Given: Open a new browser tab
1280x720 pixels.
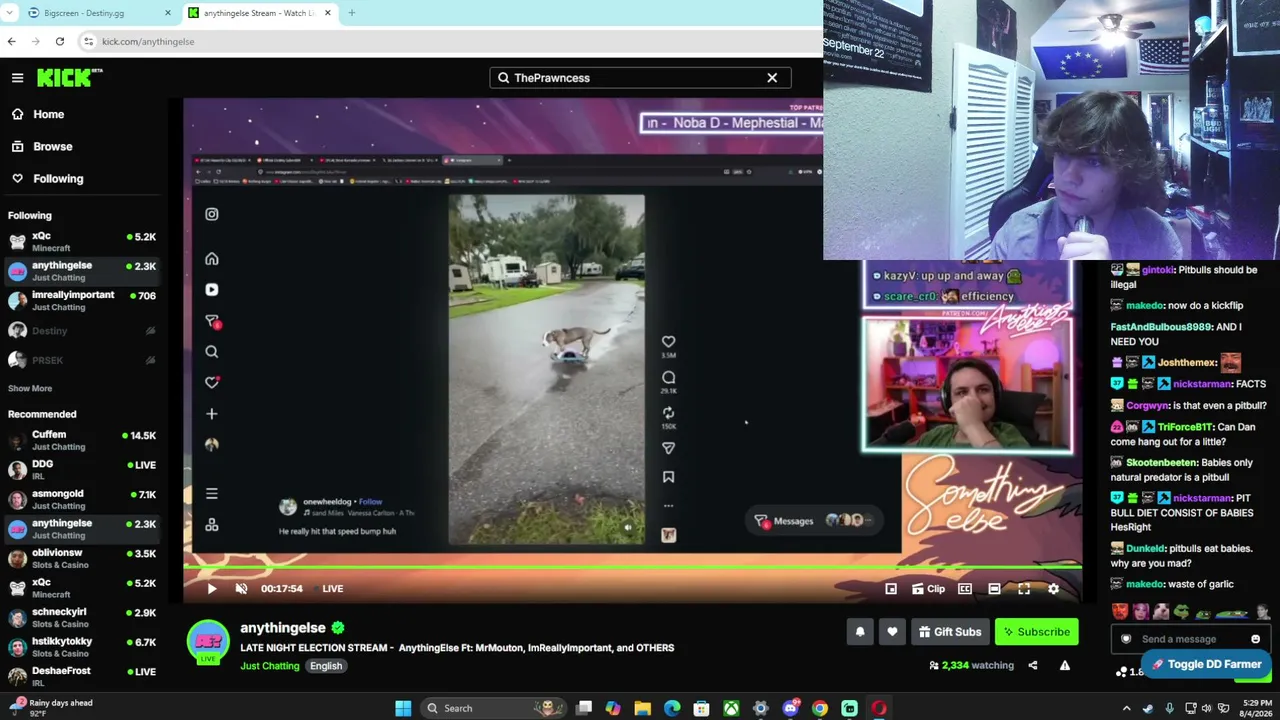Looking at the screenshot, I should coord(351,13).
